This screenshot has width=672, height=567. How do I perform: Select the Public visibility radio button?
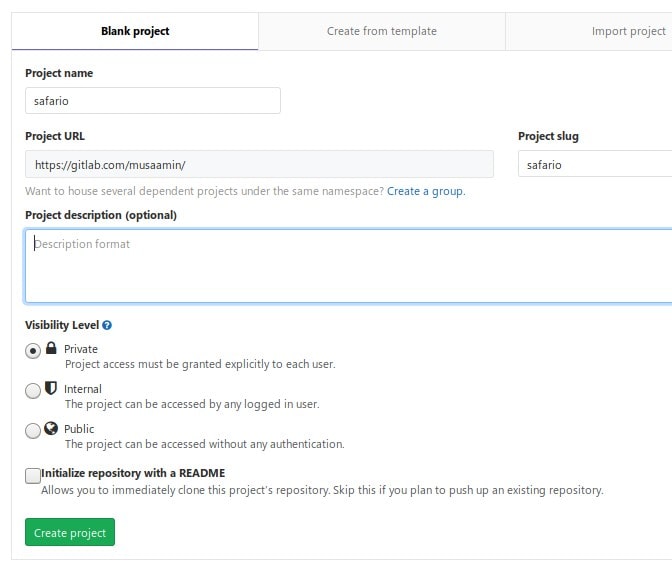point(33,430)
